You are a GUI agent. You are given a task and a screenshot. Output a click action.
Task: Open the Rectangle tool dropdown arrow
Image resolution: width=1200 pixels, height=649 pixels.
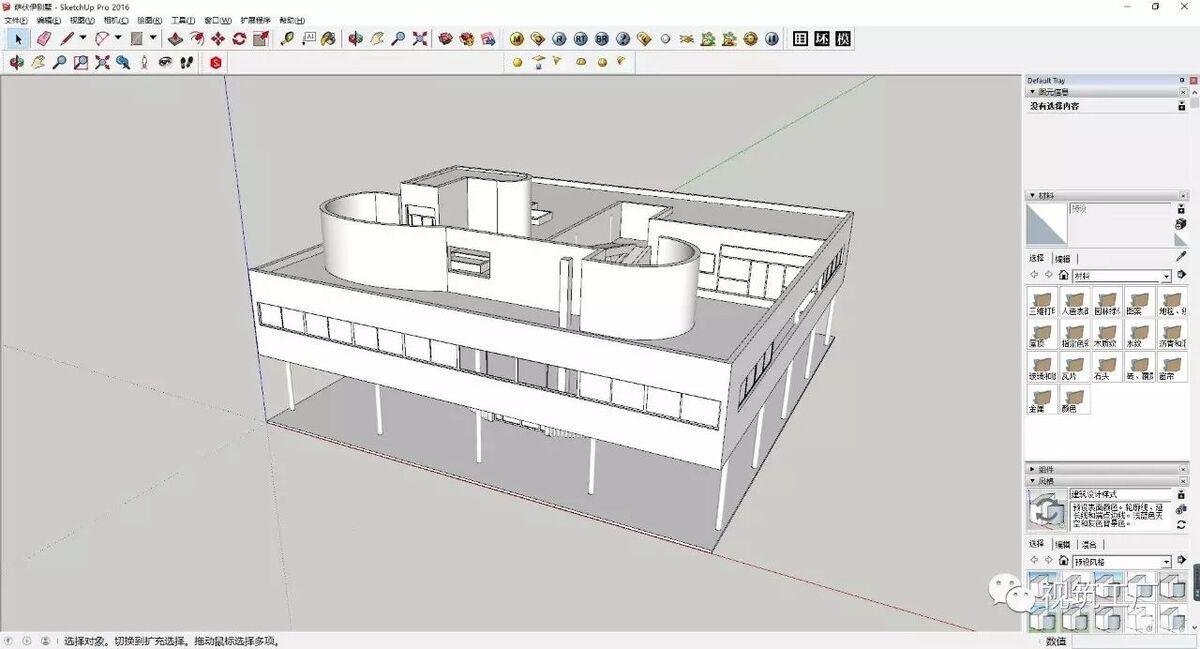pos(153,39)
